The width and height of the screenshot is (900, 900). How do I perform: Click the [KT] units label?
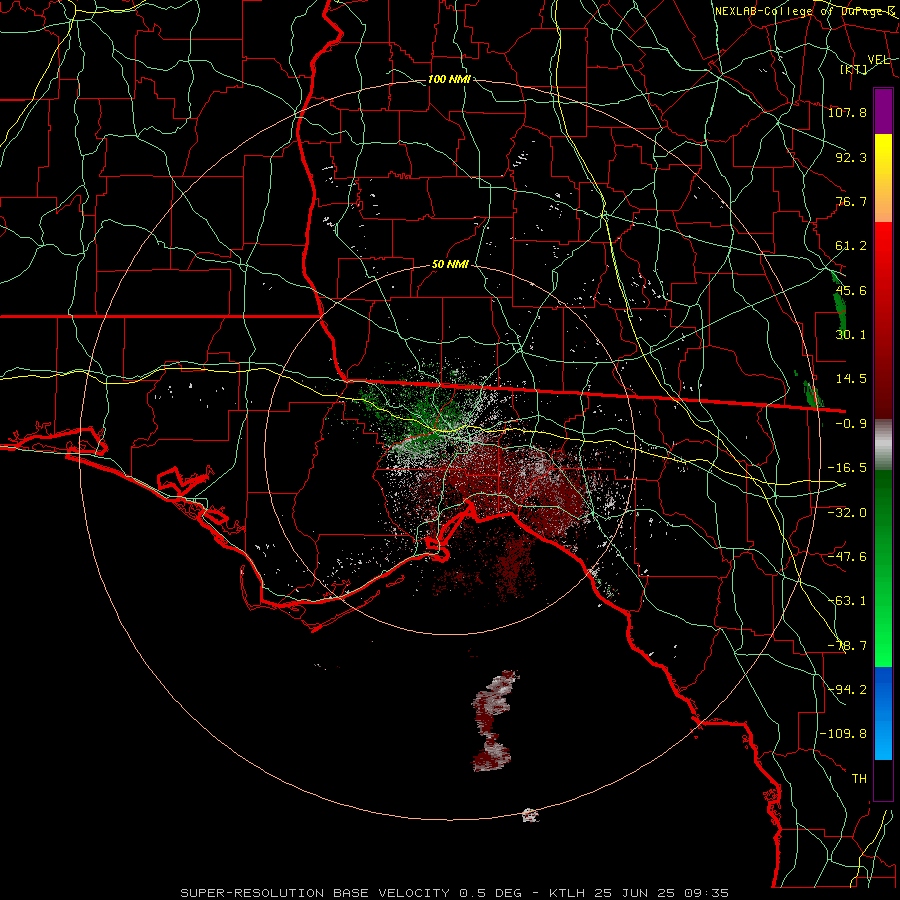854,69
